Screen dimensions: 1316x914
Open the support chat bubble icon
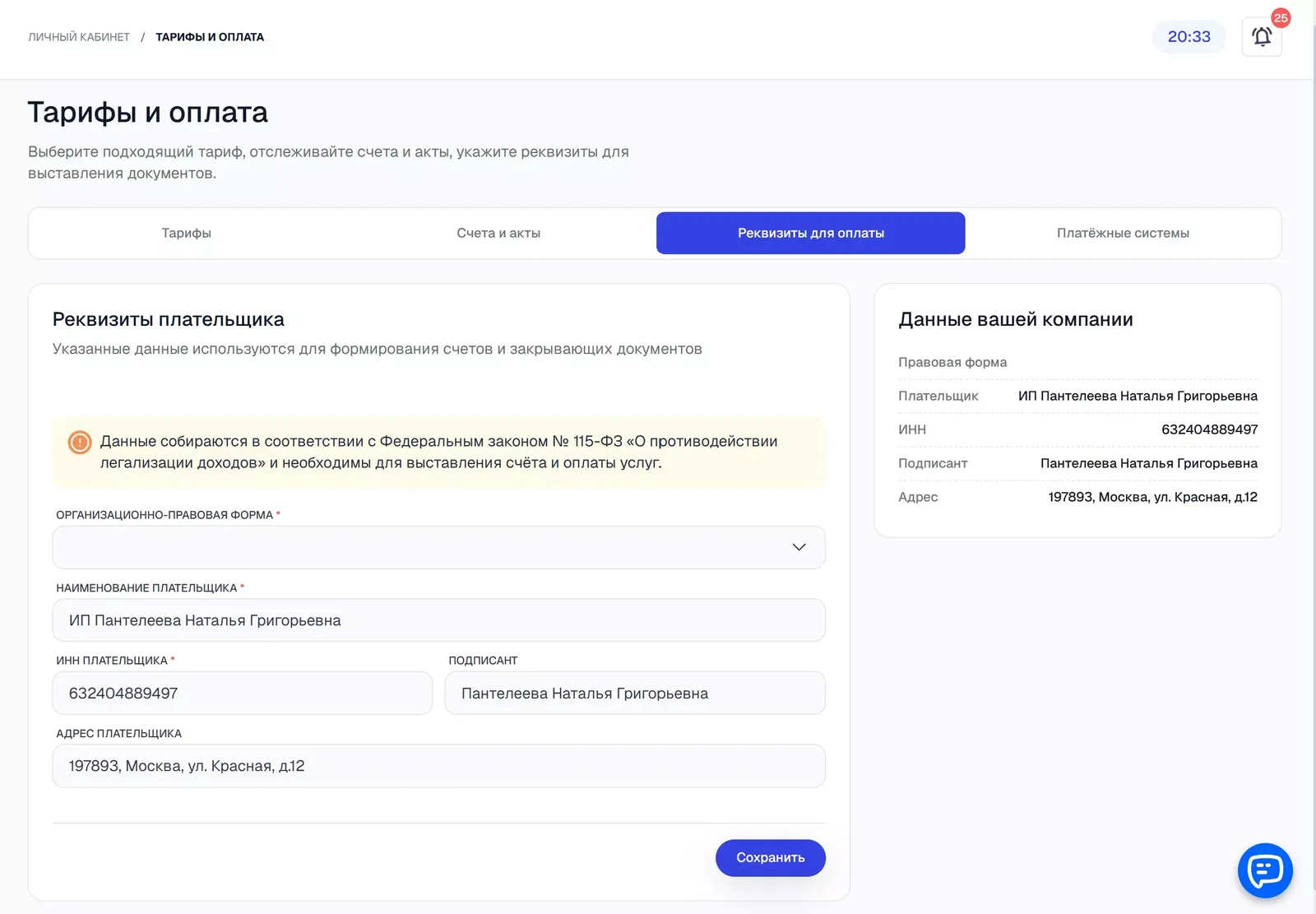click(1265, 870)
